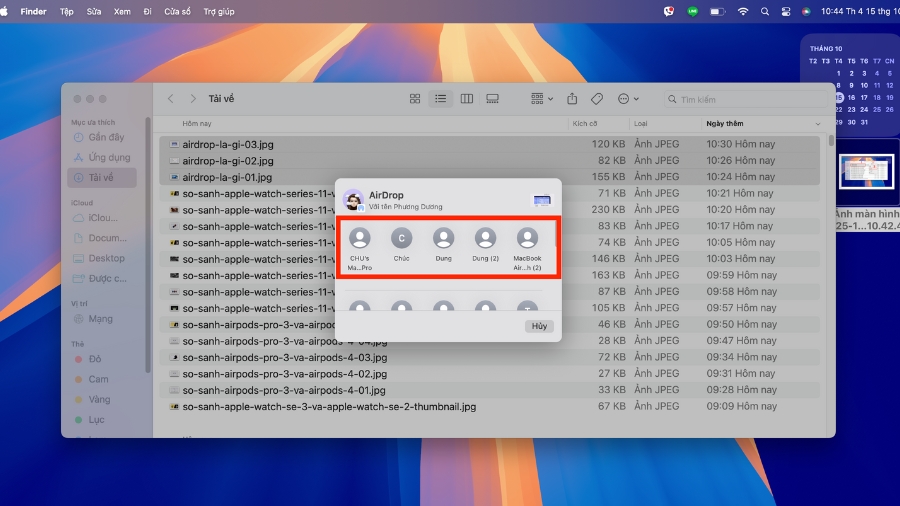Switch to icon grid view

pos(415,99)
